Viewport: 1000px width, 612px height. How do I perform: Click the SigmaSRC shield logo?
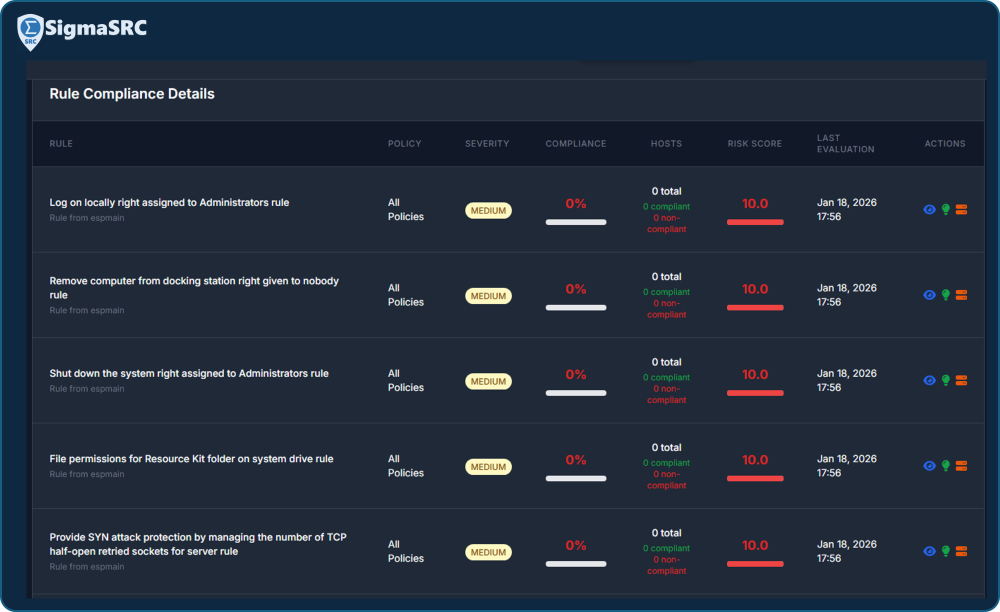pyautogui.click(x=30, y=32)
